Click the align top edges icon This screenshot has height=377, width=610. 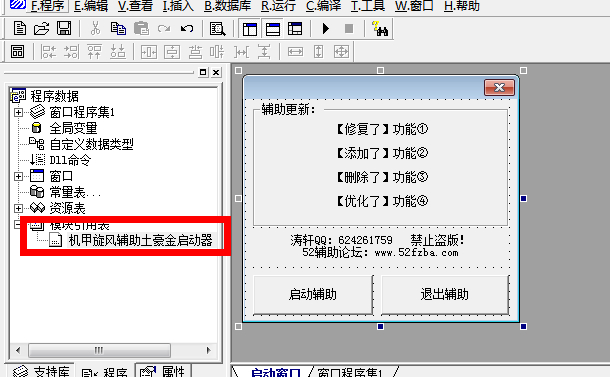(95, 51)
